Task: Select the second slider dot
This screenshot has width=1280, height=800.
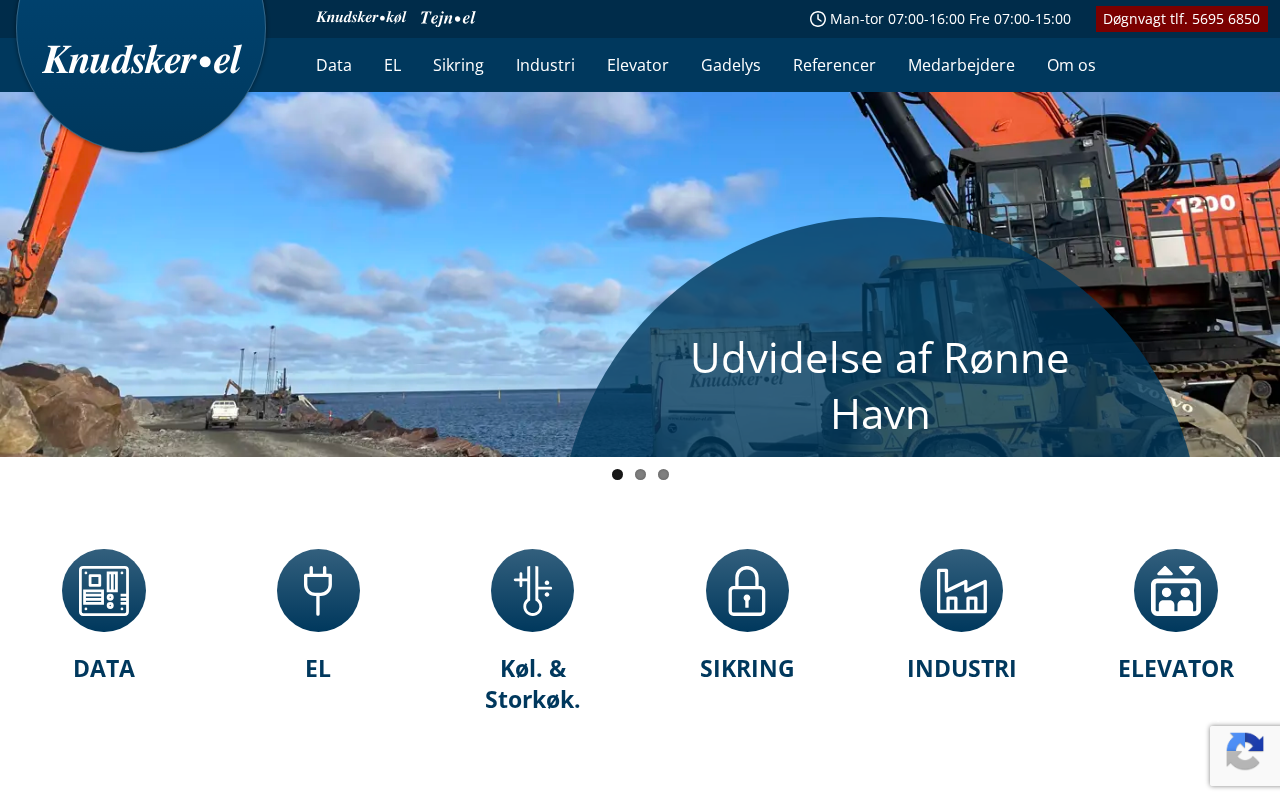Action: (641, 475)
